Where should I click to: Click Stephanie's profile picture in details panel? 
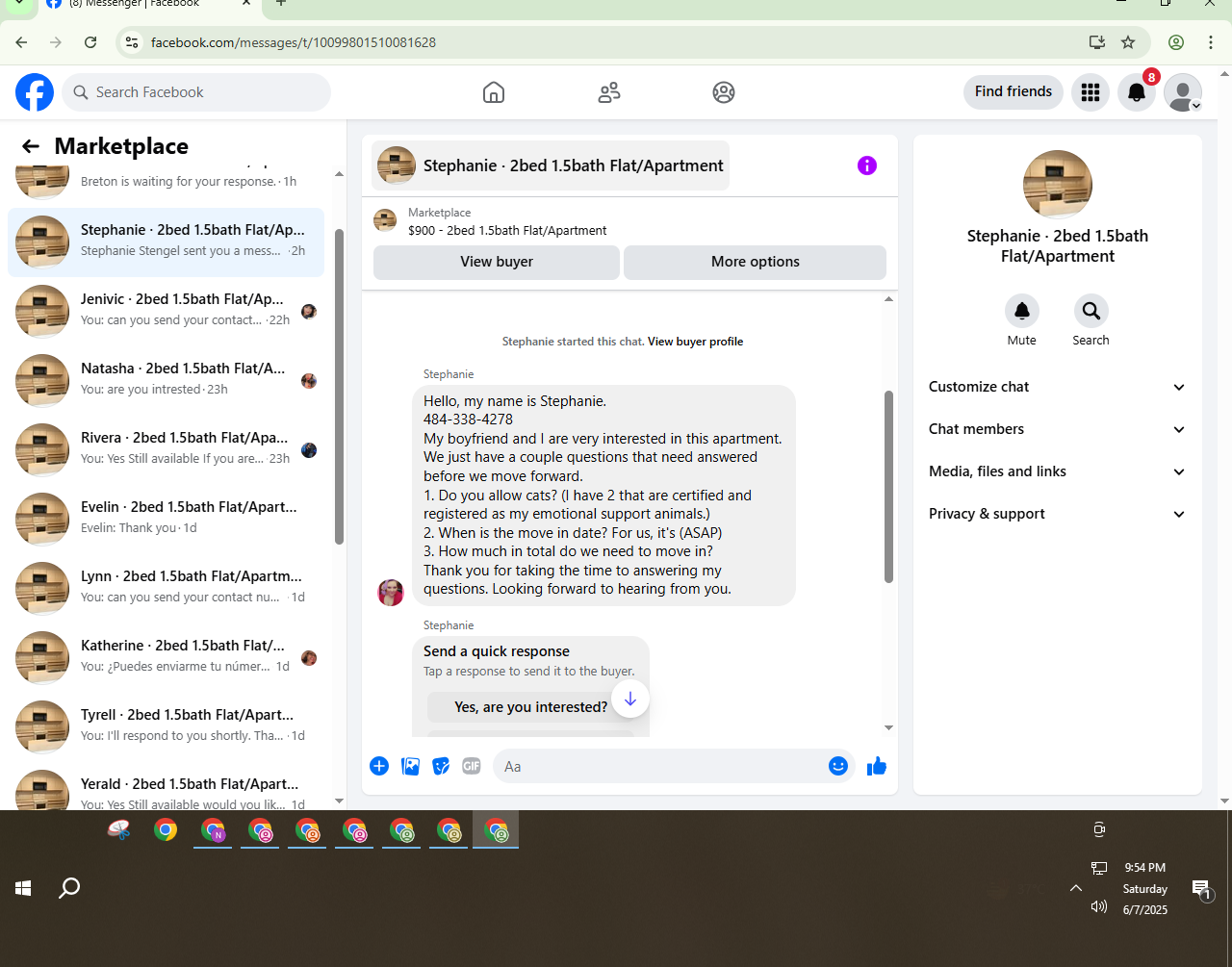tap(1058, 185)
